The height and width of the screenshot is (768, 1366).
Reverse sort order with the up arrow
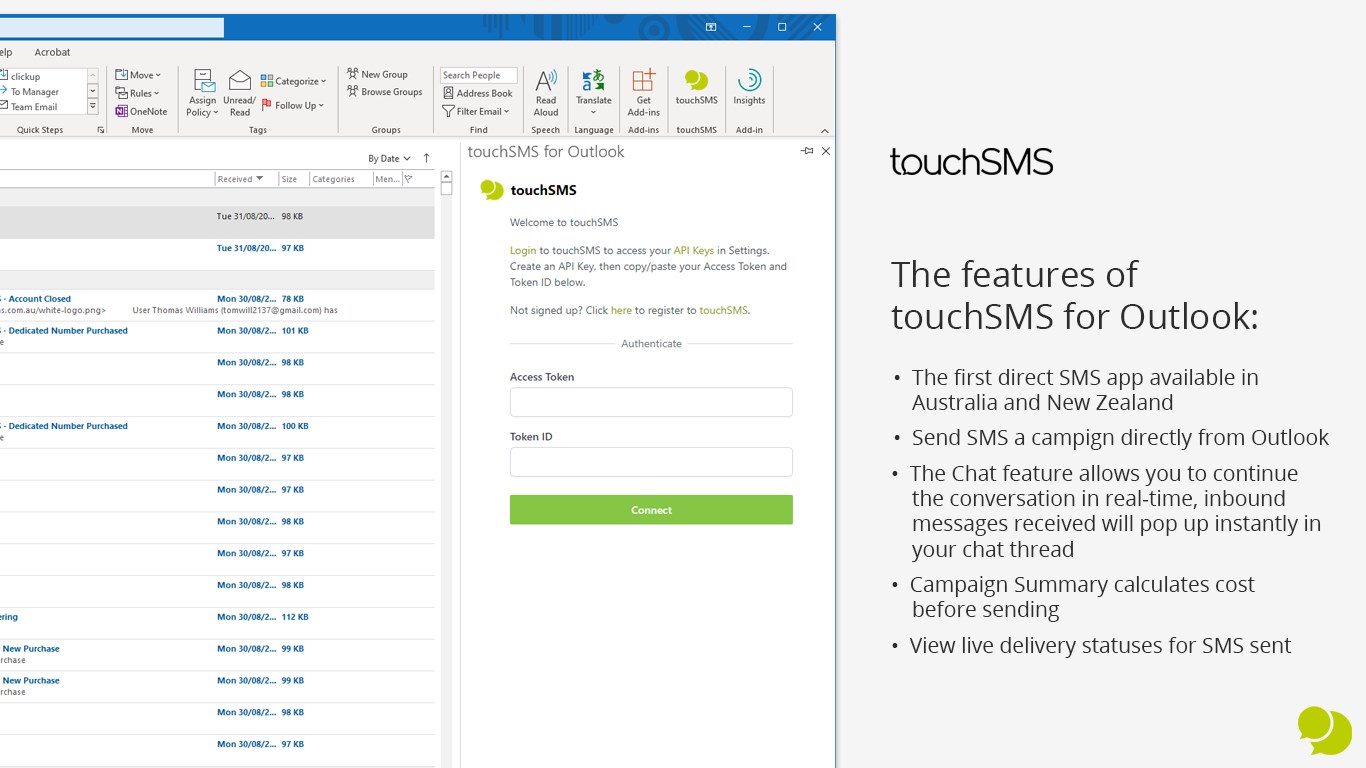[426, 158]
